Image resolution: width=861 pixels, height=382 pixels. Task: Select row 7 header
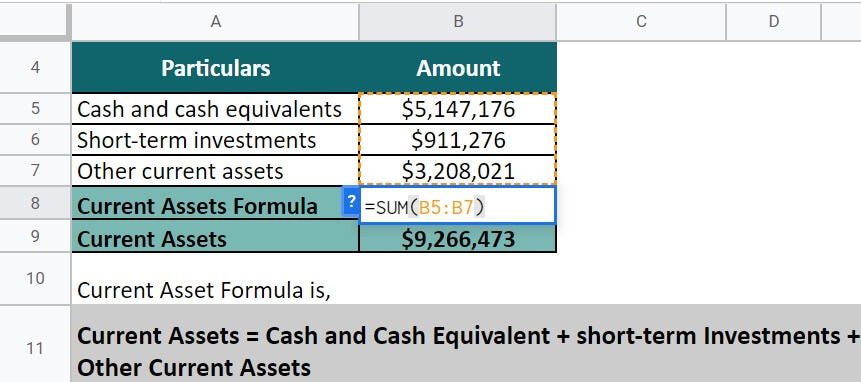(35, 171)
